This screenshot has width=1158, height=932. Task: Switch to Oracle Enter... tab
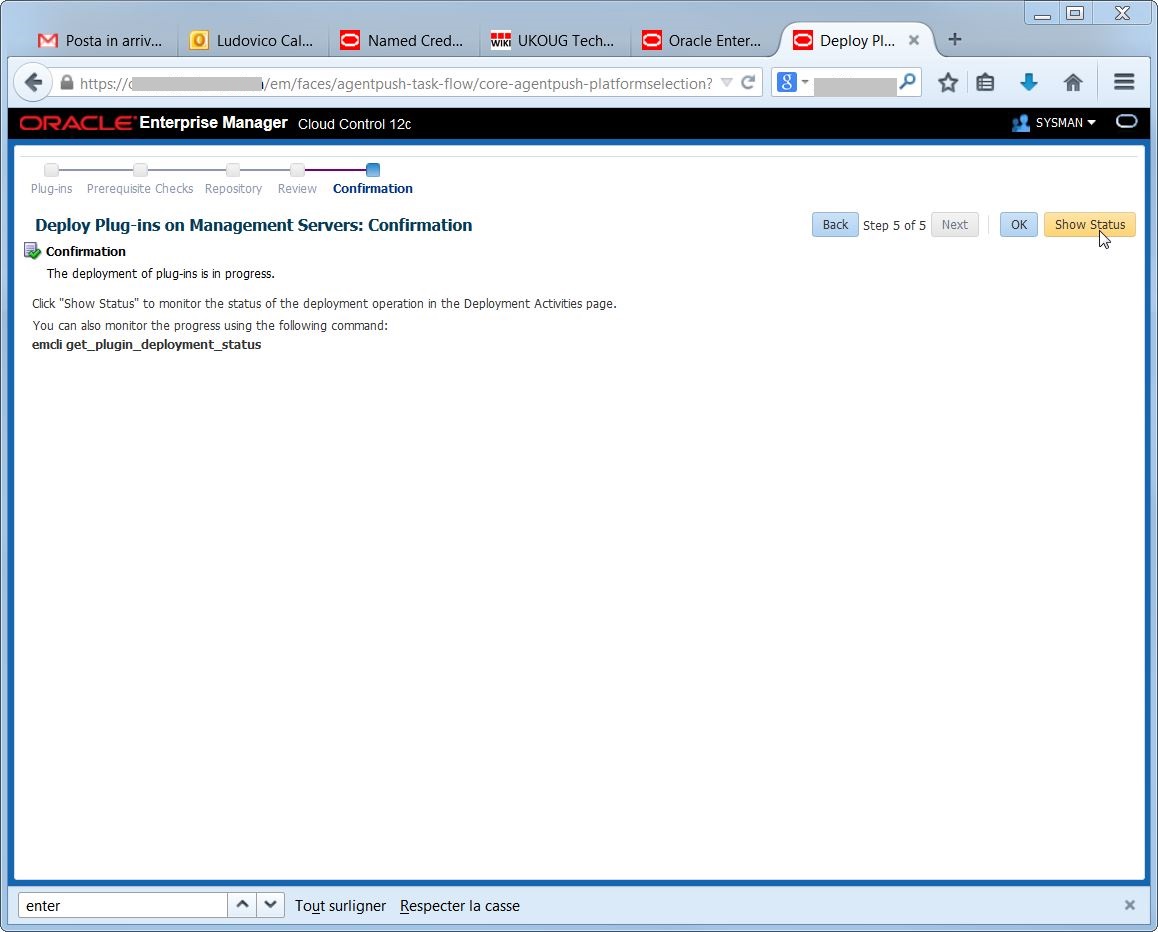[x=702, y=41]
